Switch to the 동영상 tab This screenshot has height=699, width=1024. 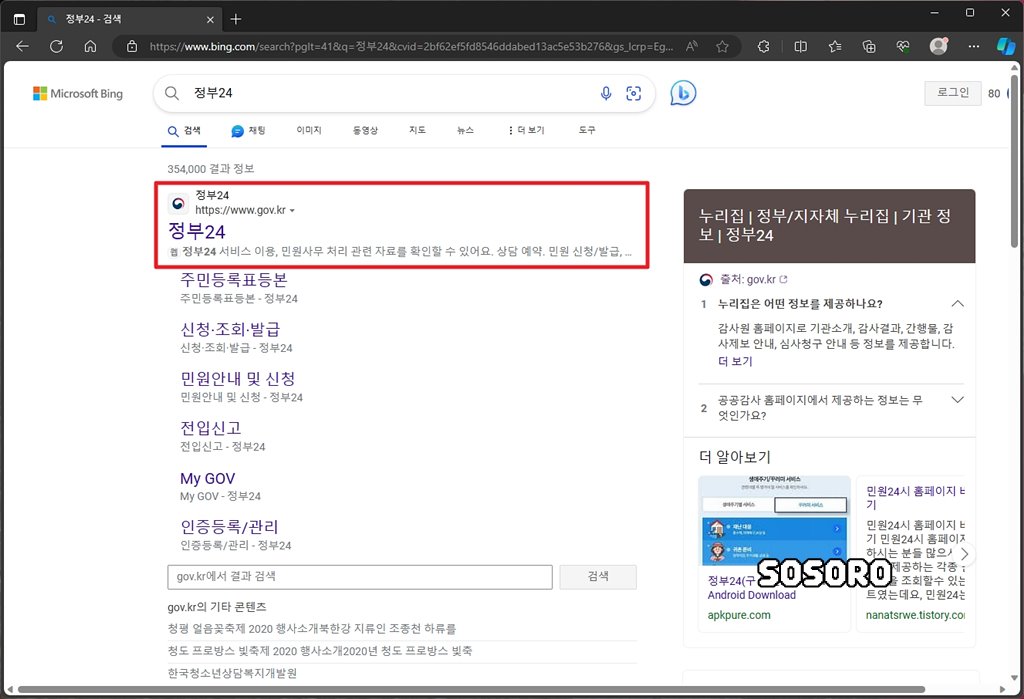(365, 130)
